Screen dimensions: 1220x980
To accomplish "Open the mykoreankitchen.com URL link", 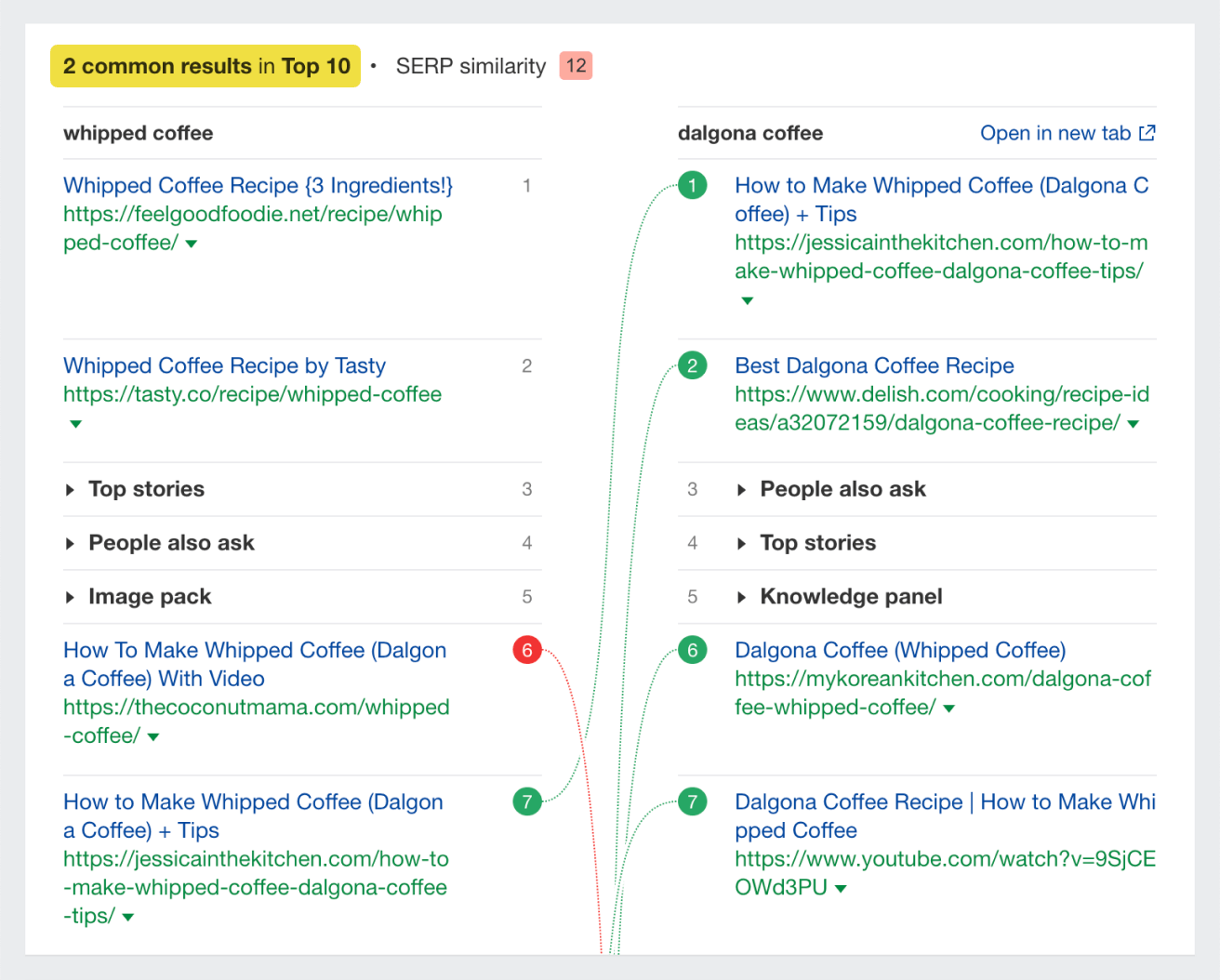I will coord(943,693).
